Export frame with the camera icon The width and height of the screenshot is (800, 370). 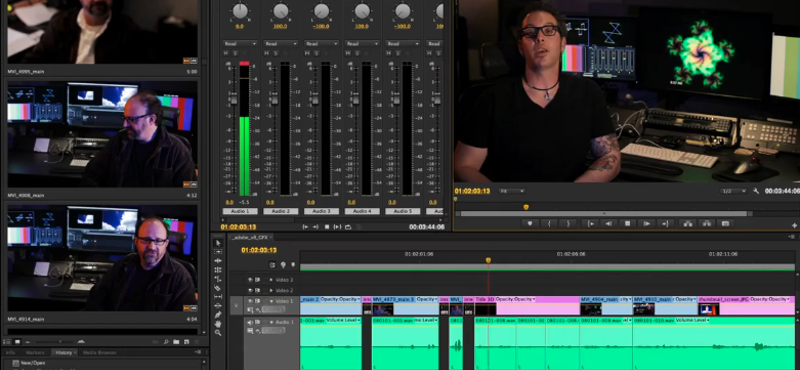click(x=725, y=224)
